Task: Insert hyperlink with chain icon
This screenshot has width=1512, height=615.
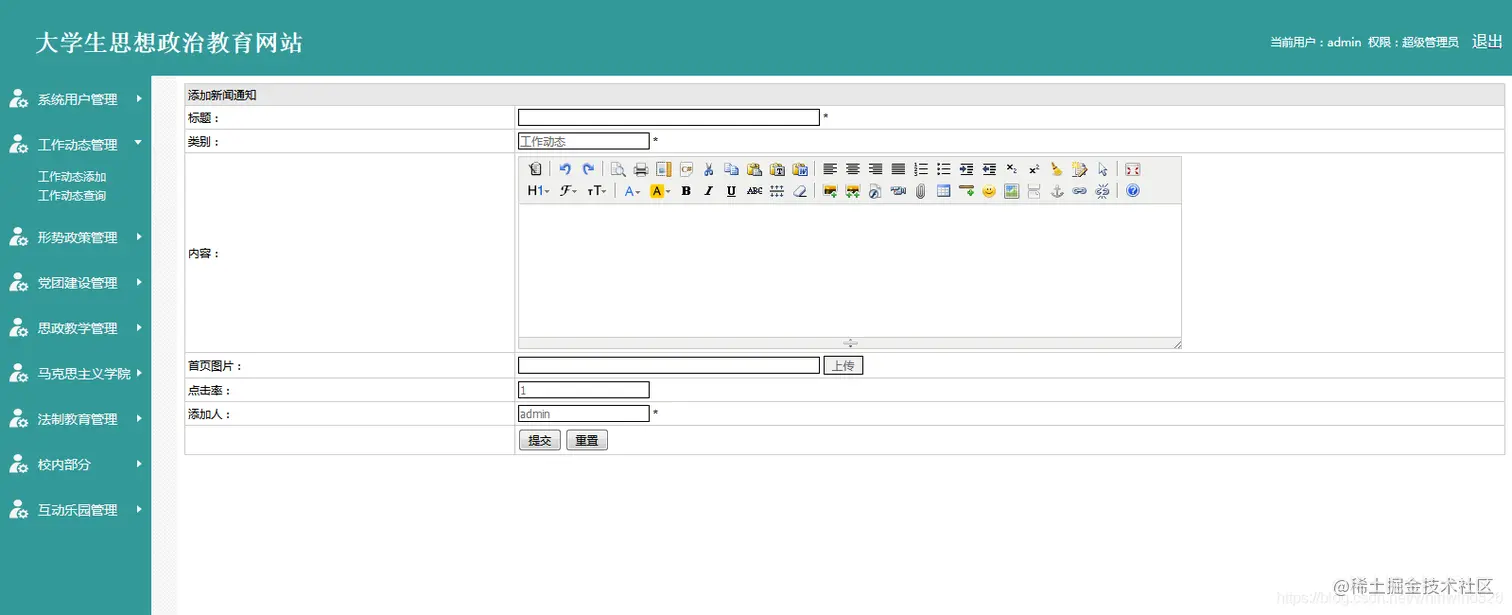Action: [x=1079, y=191]
